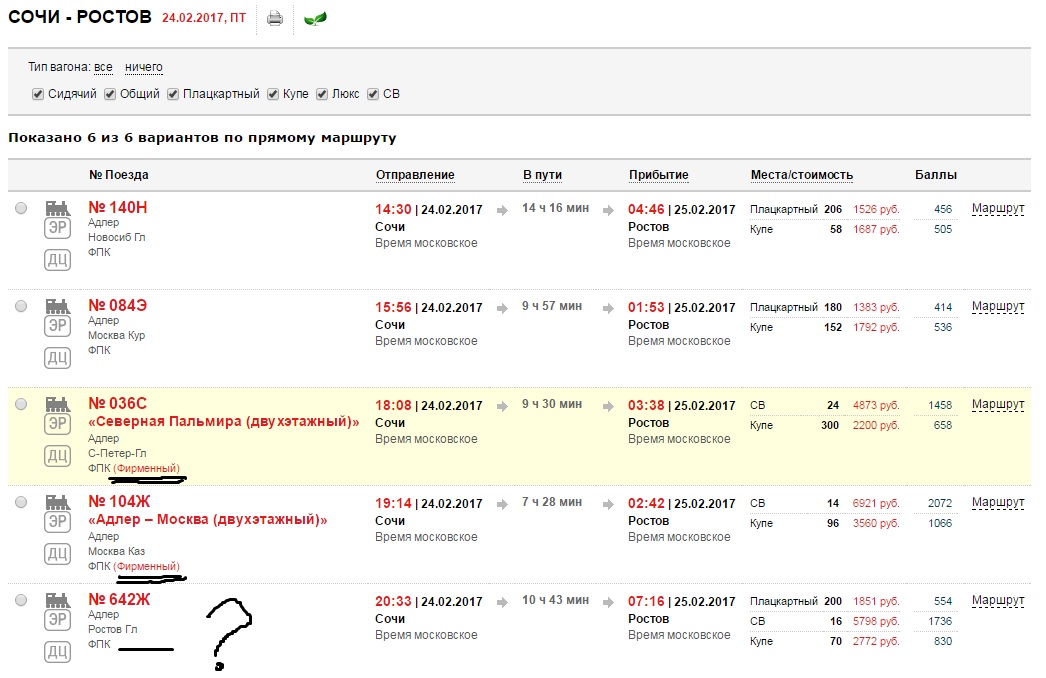Sort by Места/стоимость column header
This screenshot has width=1046, height=678.
pyautogui.click(x=801, y=175)
